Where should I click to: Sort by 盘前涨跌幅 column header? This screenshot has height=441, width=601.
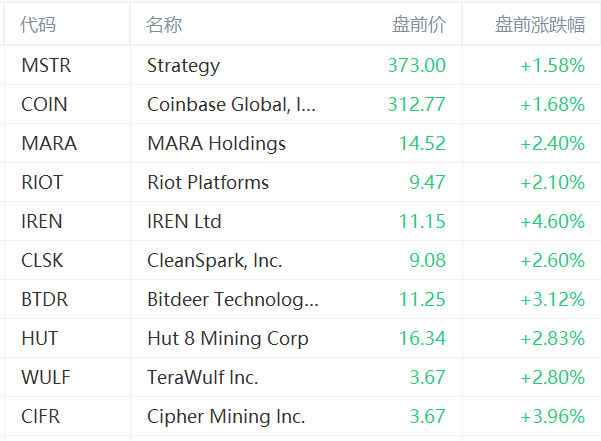point(540,26)
